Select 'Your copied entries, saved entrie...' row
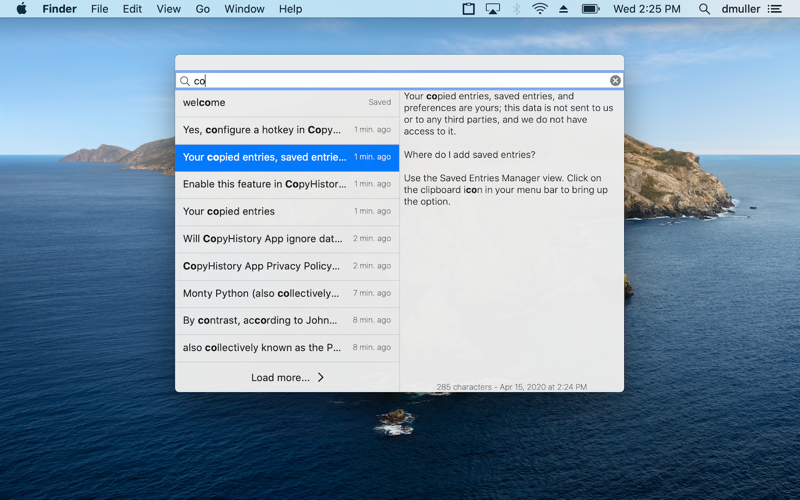 [x=287, y=157]
